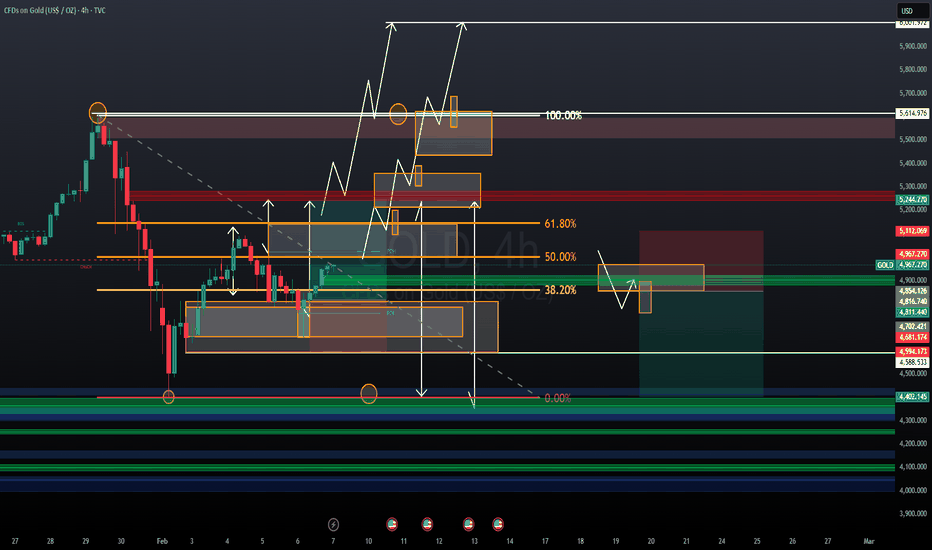Screen dimensions: 932x550
Task: Select the 50.00% Fibonacci level label
Action: coord(559,257)
